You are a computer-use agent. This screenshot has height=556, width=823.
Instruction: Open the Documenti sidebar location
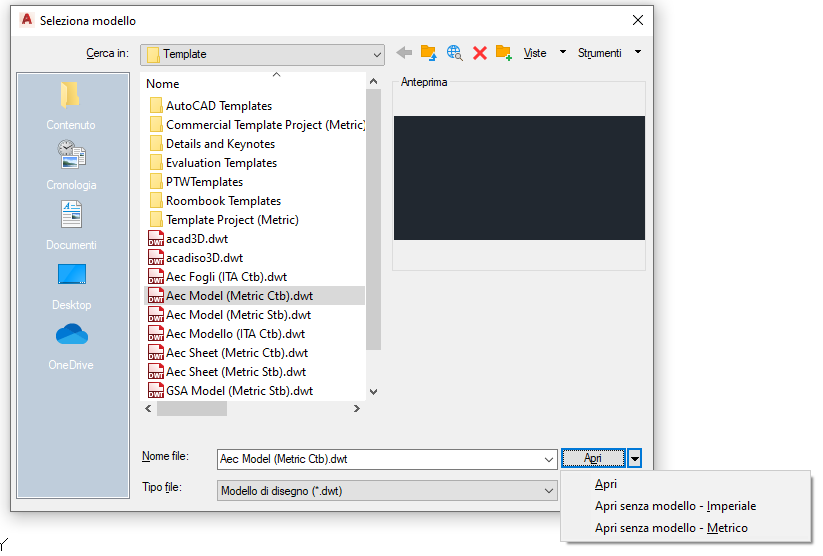(71, 226)
